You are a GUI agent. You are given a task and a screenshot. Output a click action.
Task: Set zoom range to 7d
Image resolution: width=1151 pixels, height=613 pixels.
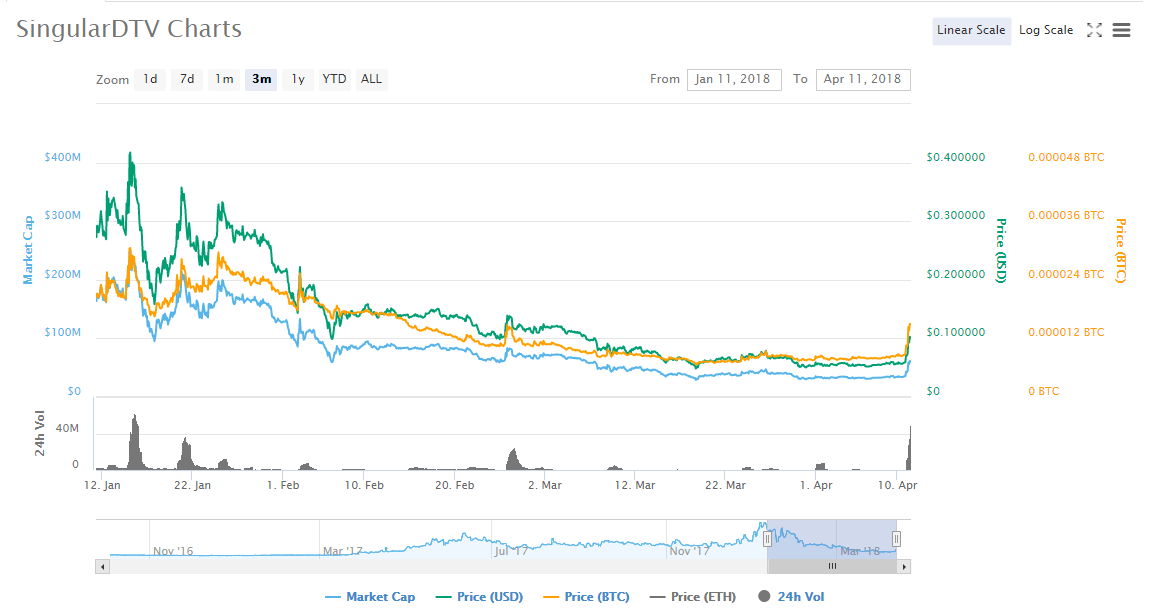click(187, 79)
